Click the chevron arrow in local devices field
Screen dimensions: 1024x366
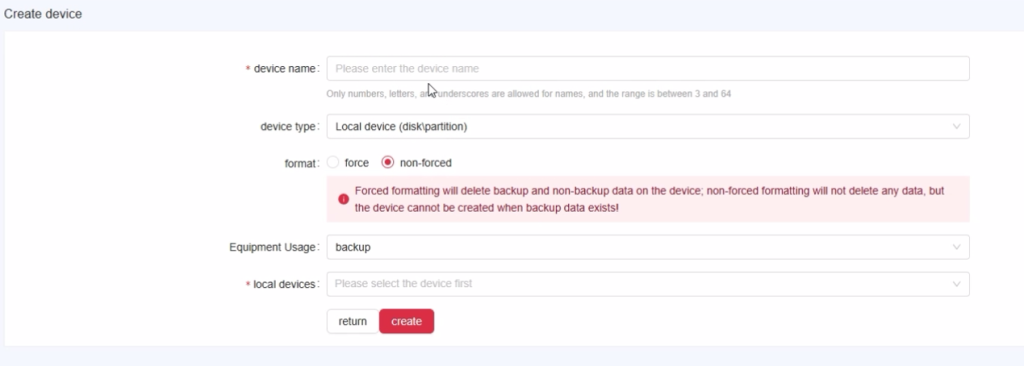[956, 284]
